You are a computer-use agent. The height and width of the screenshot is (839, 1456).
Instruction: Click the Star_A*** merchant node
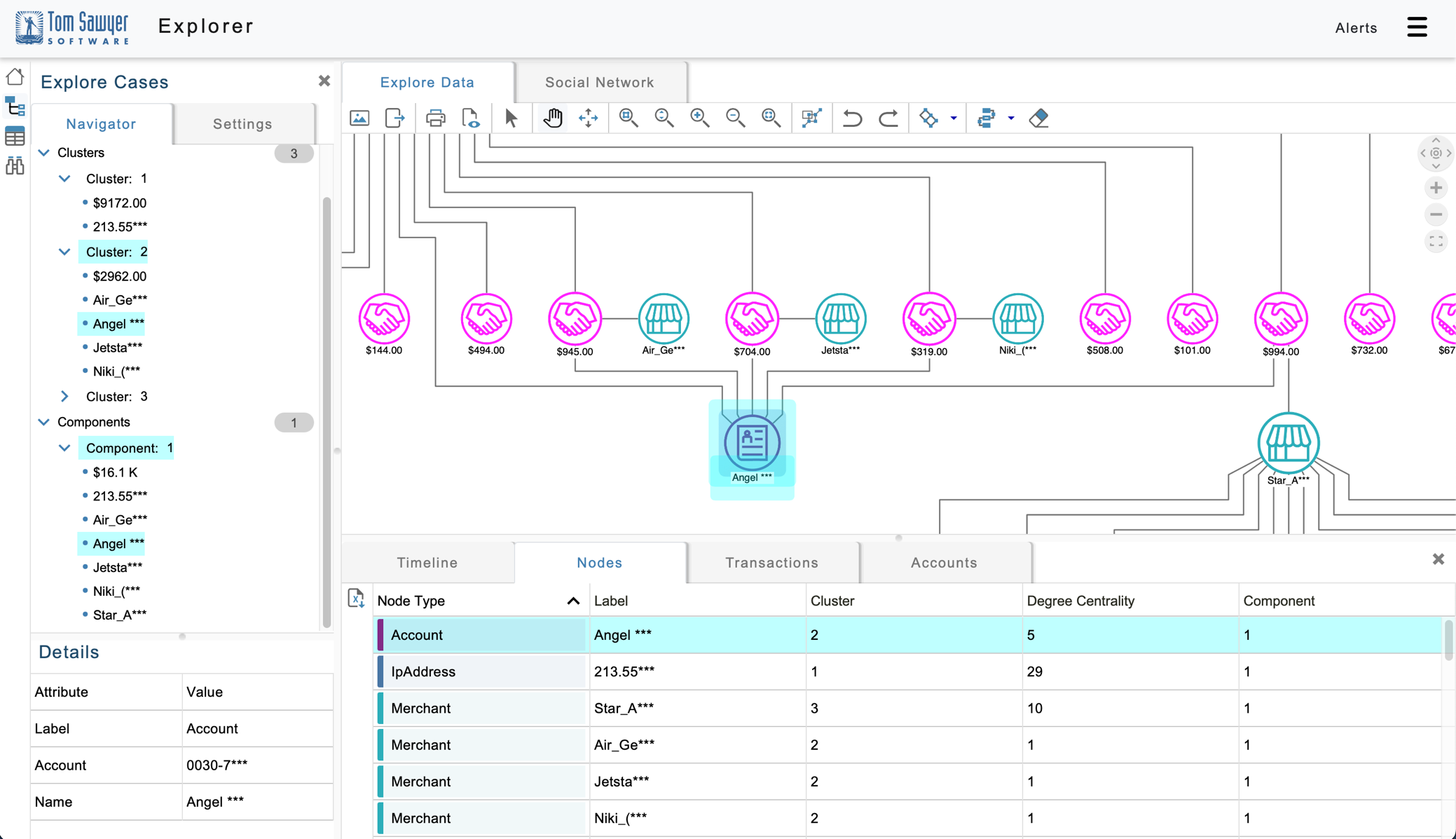pos(1288,443)
